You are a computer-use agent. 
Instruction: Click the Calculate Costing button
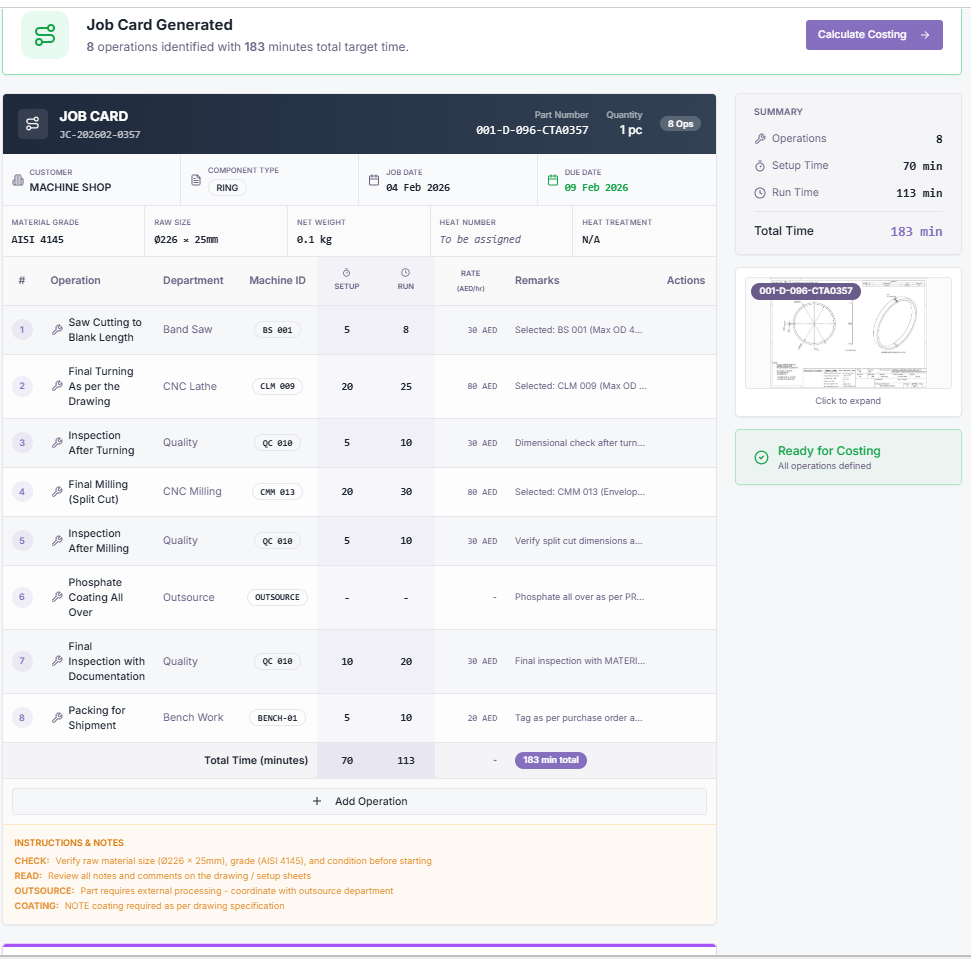coord(873,35)
